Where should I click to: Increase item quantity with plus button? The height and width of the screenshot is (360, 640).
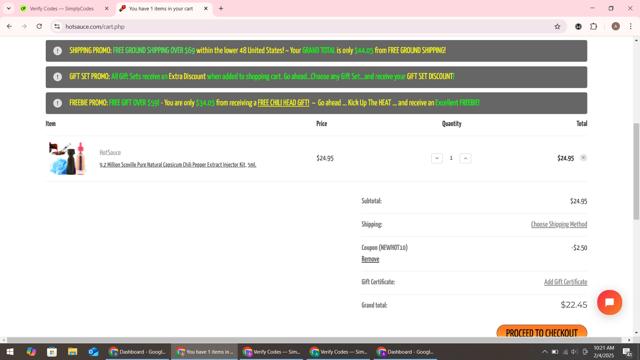[465, 158]
